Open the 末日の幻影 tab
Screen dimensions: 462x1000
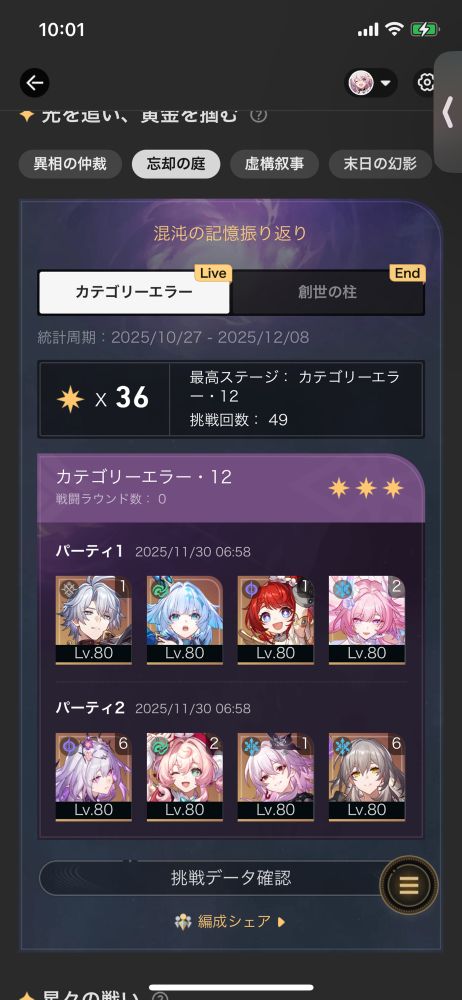point(380,164)
